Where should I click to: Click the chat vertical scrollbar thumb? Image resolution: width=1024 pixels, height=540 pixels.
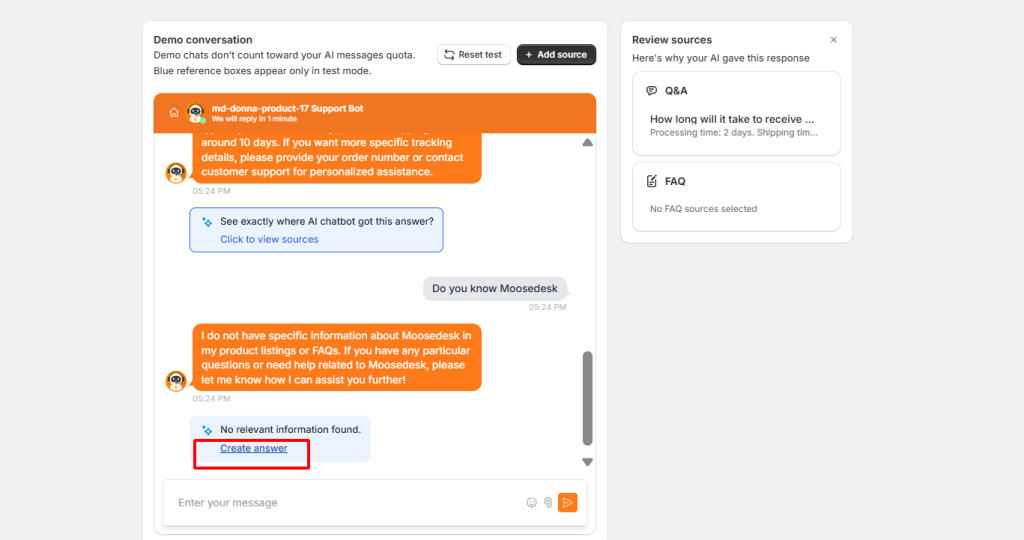pos(587,397)
